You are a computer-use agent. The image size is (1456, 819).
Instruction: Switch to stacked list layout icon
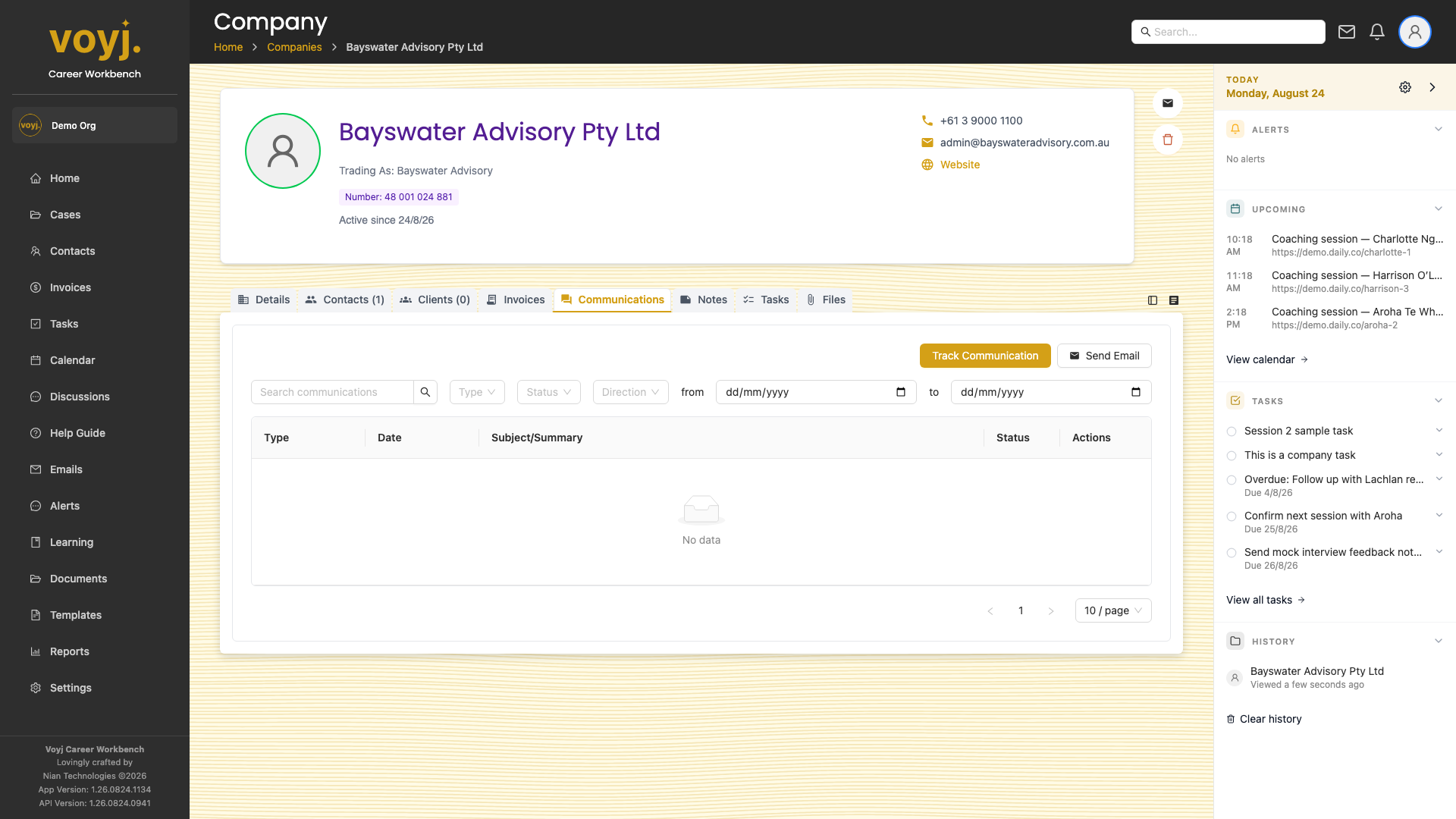[x=1174, y=300]
